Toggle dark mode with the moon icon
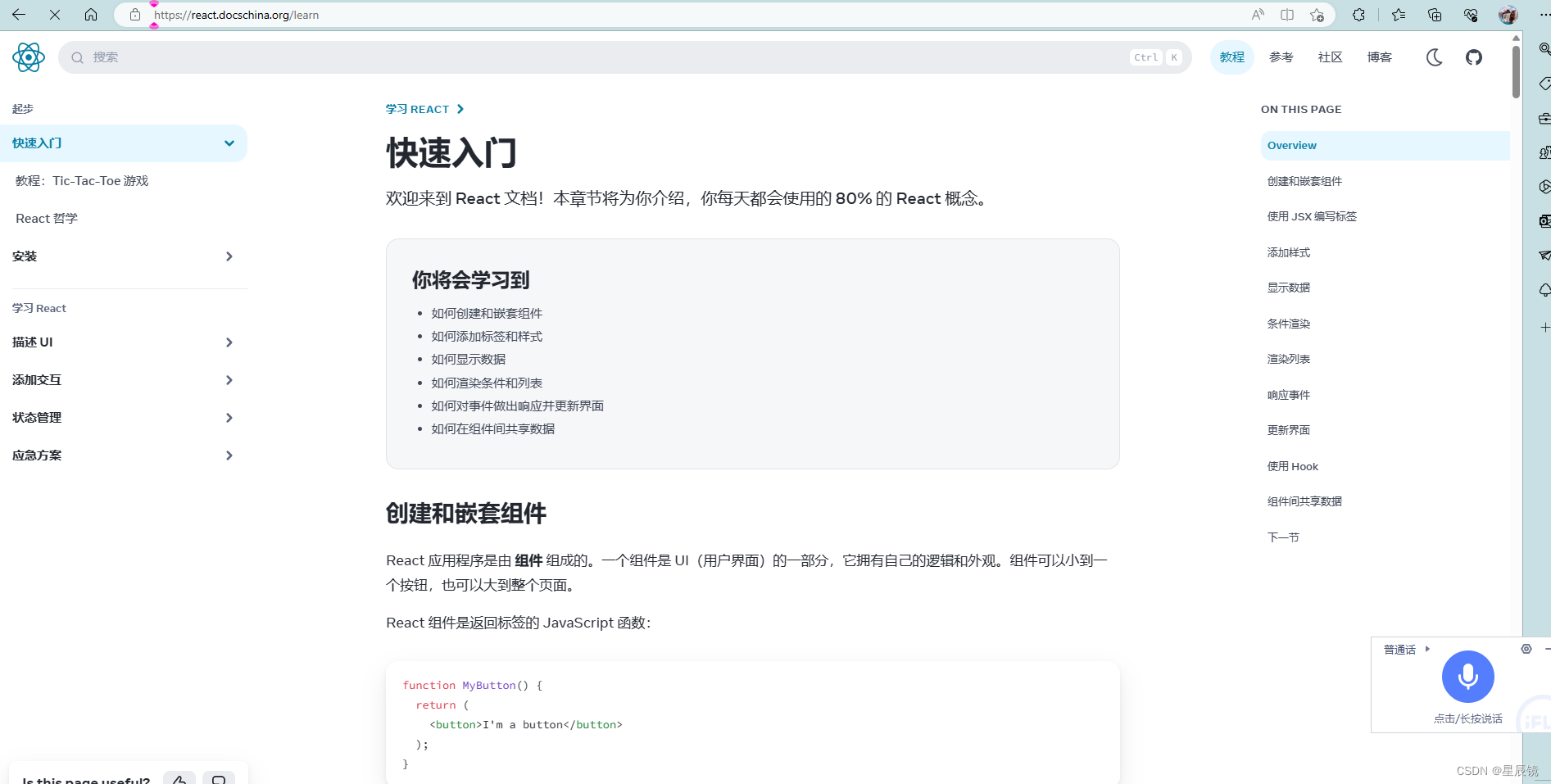 1435,57
